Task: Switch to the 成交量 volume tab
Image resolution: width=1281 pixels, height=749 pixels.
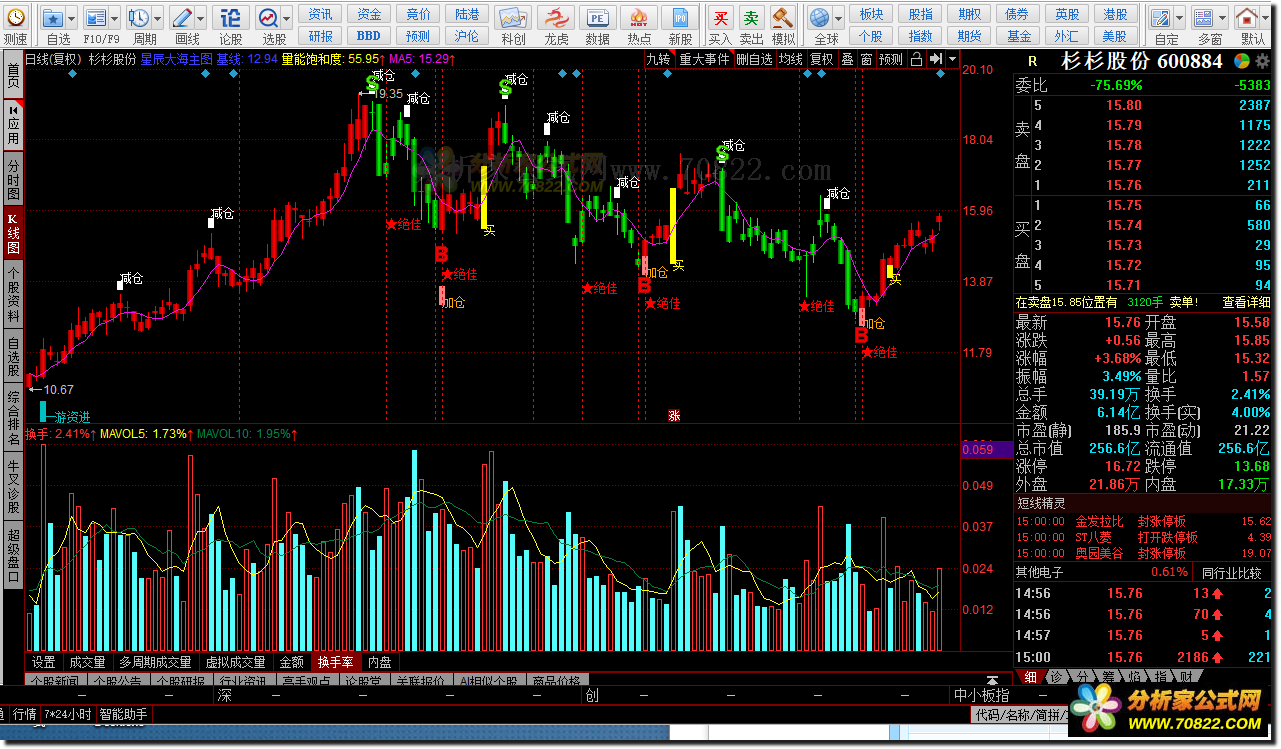Action: (x=87, y=662)
